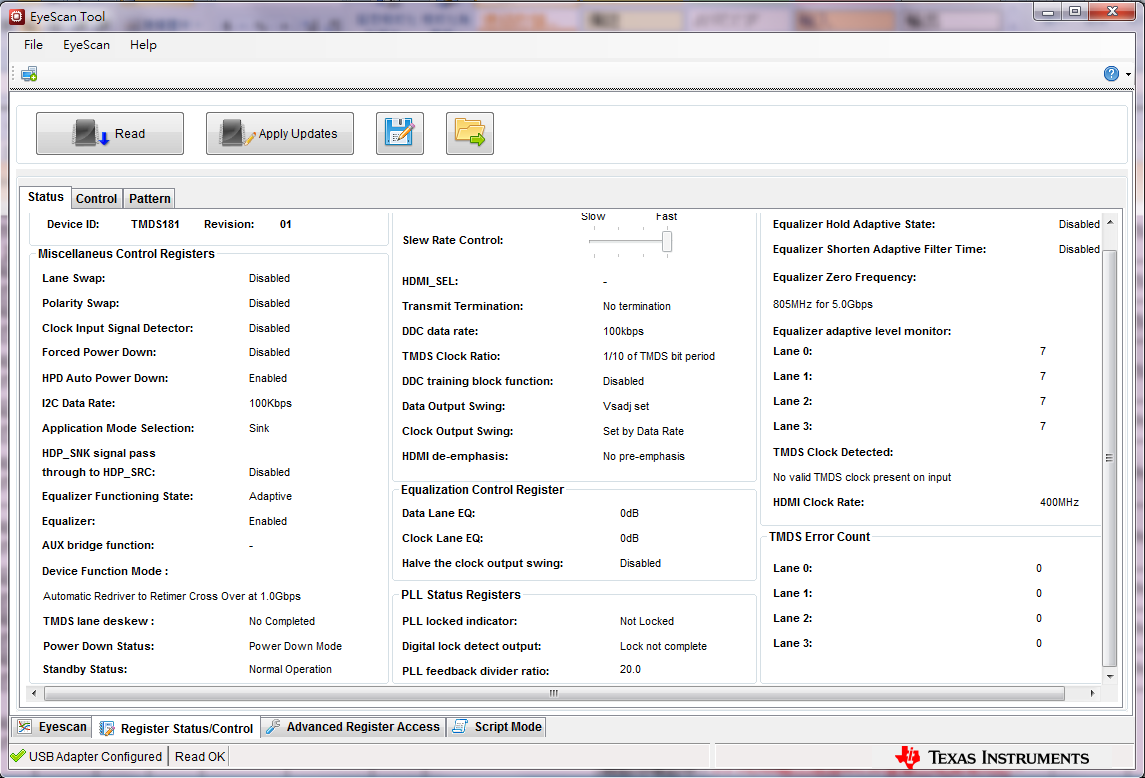
Task: Click the PLL locked indicator value Not Locked
Action: (x=647, y=621)
